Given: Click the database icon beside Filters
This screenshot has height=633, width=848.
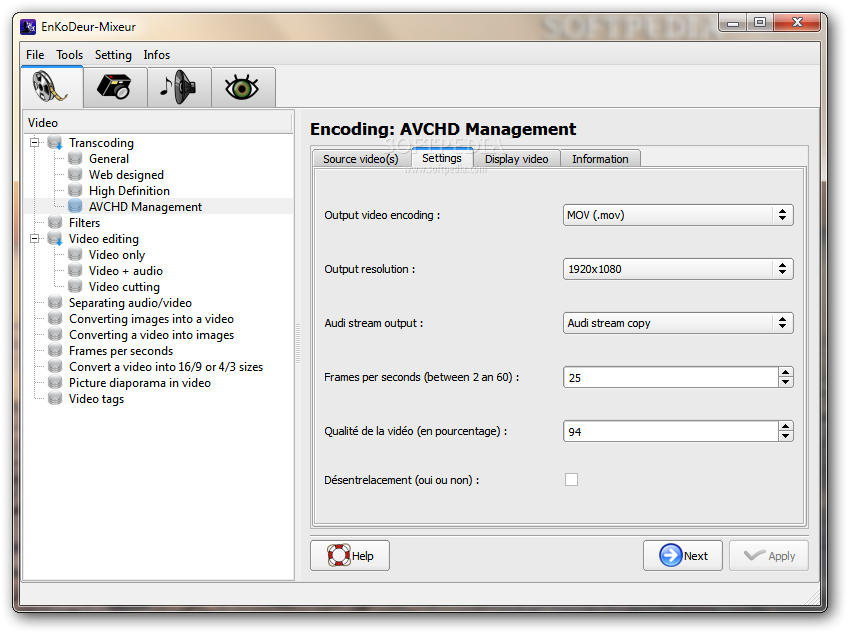Looking at the screenshot, I should pyautogui.click(x=55, y=222).
